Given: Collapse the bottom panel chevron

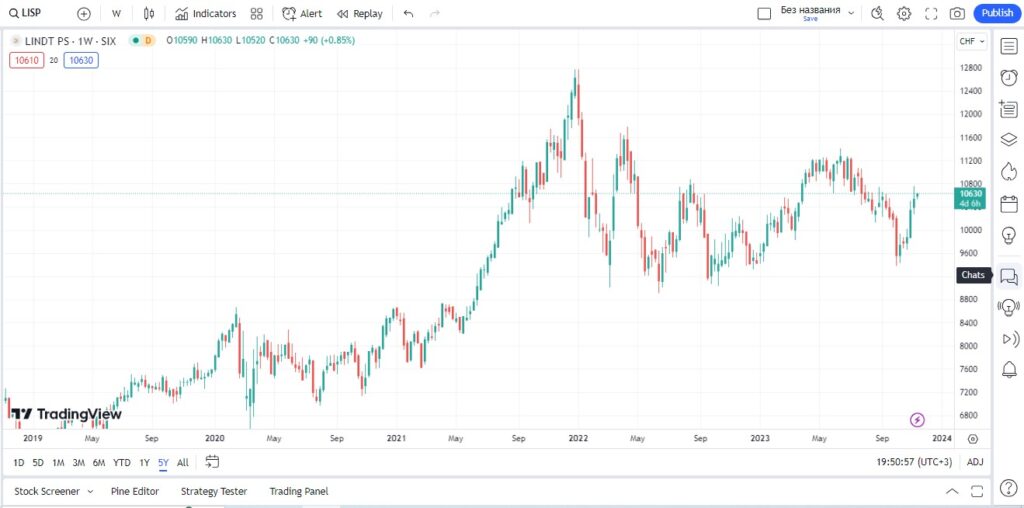Looking at the screenshot, I should (951, 491).
